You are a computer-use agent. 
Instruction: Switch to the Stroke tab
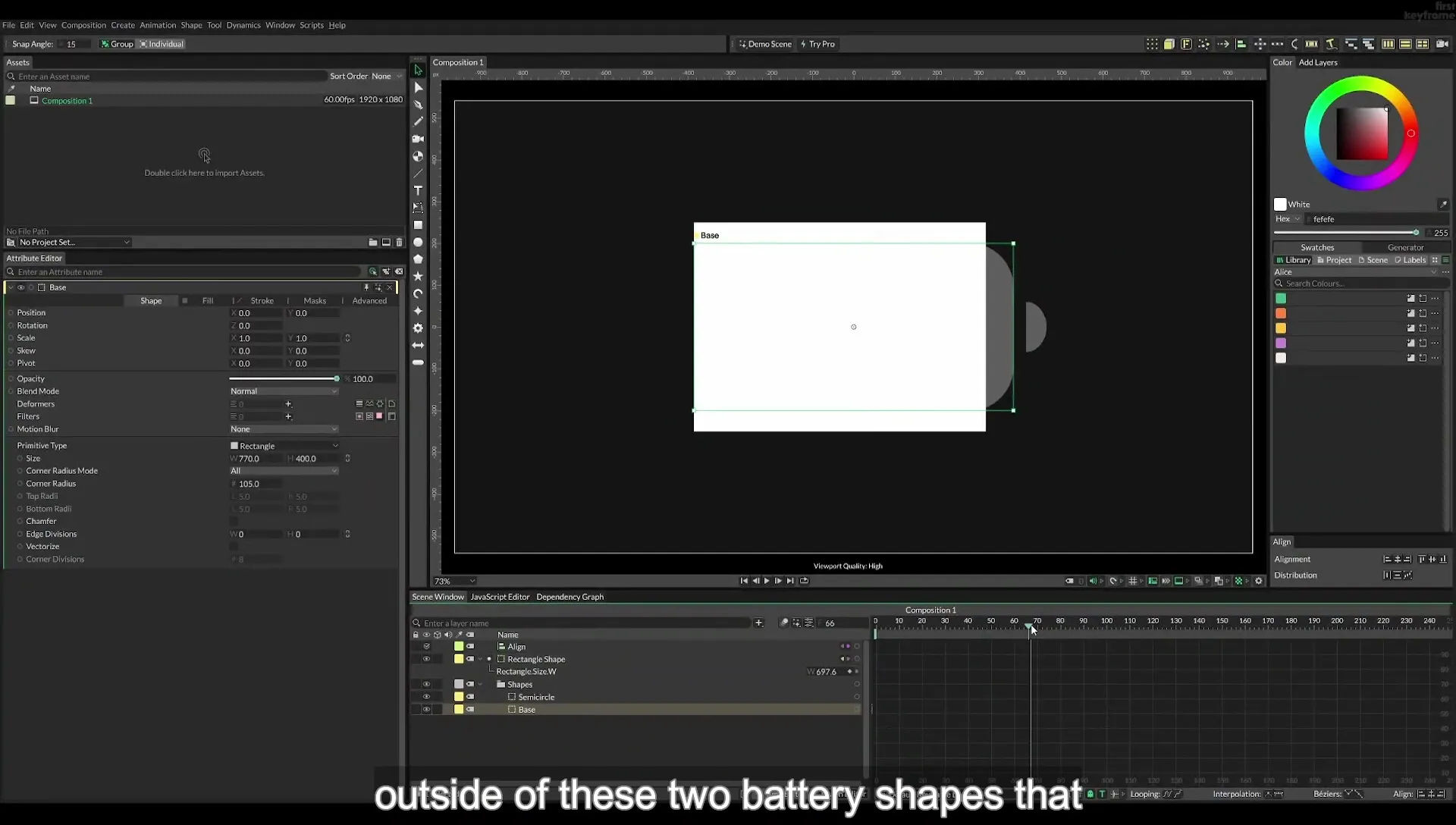click(x=262, y=301)
